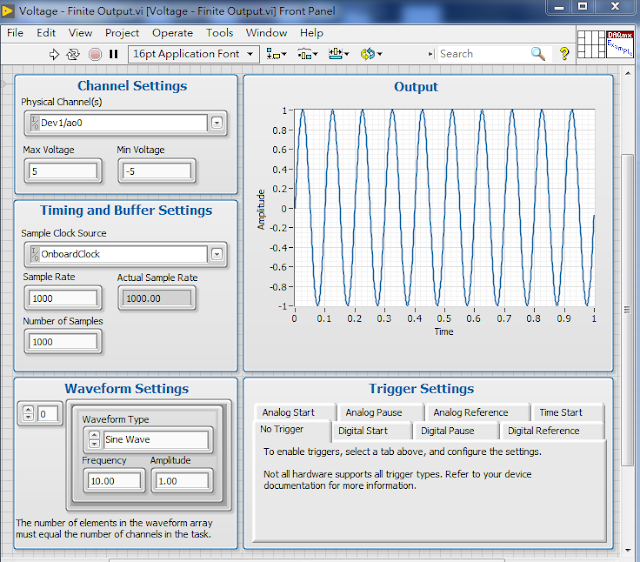Open the View menu
The width and height of the screenshot is (640, 562).
[x=80, y=33]
